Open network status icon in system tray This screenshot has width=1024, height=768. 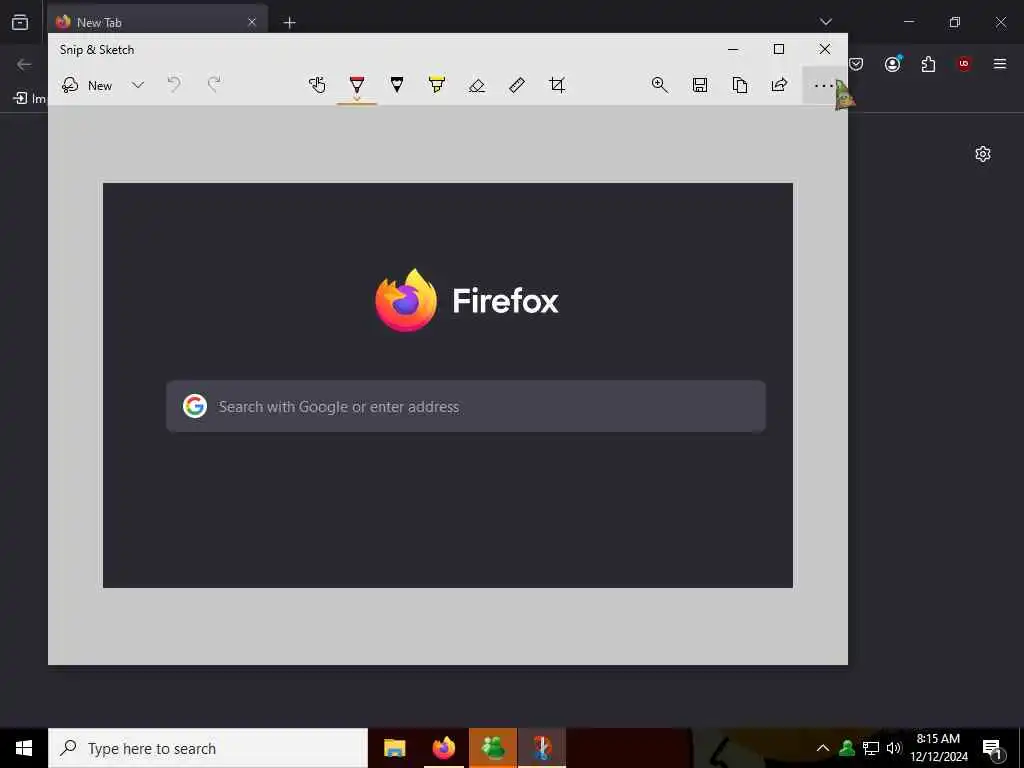click(871, 748)
